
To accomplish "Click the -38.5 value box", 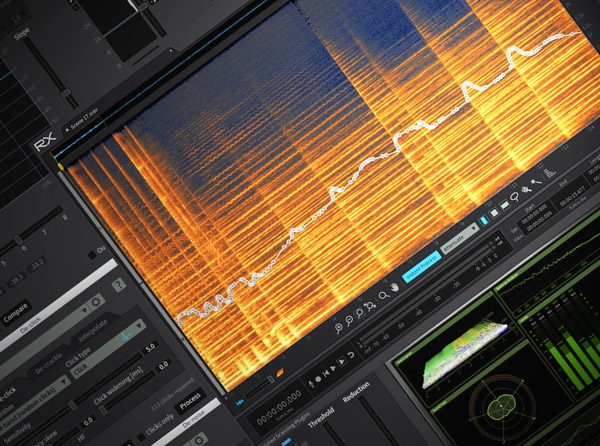I will [x=16, y=280].
